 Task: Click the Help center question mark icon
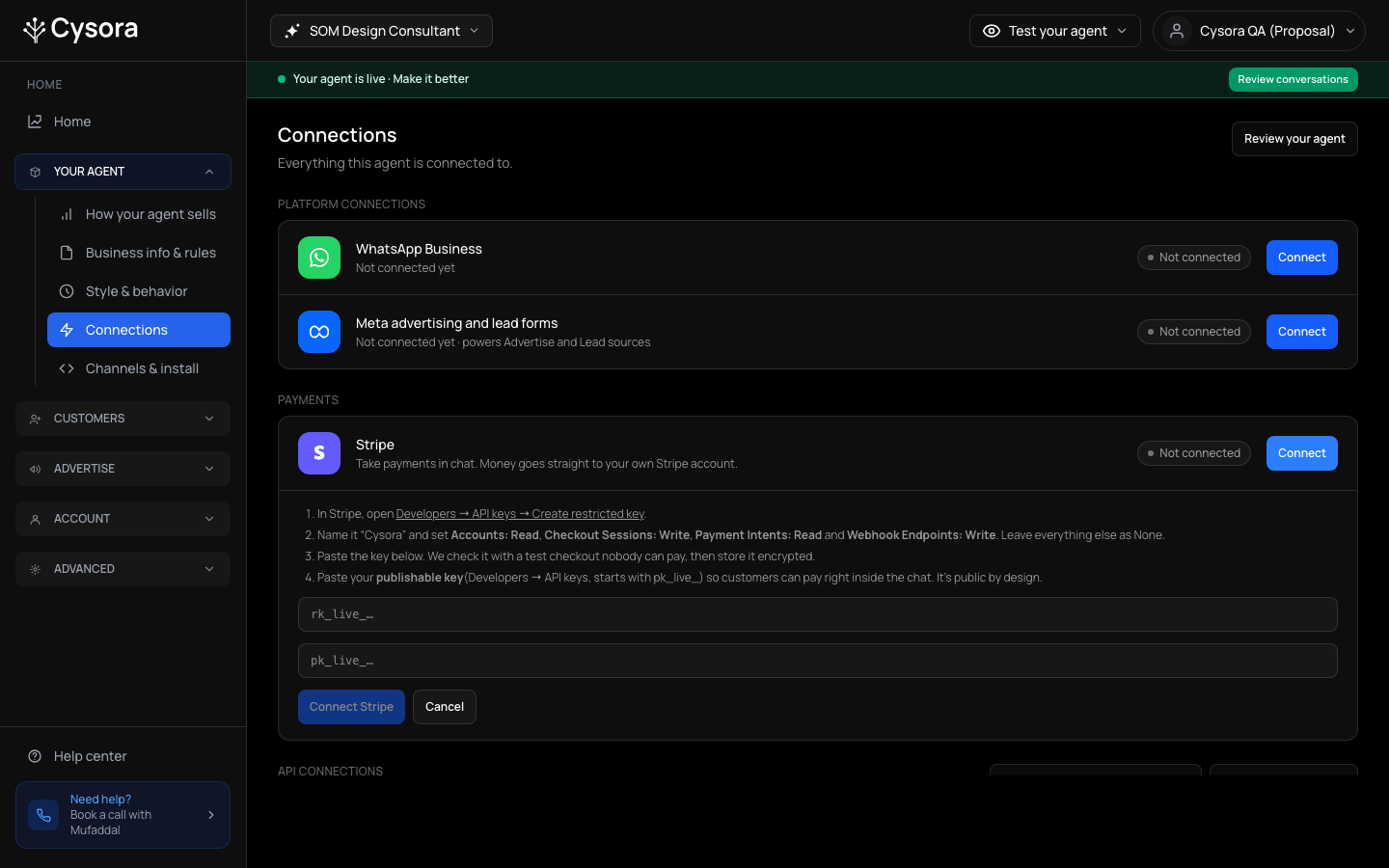tap(35, 756)
